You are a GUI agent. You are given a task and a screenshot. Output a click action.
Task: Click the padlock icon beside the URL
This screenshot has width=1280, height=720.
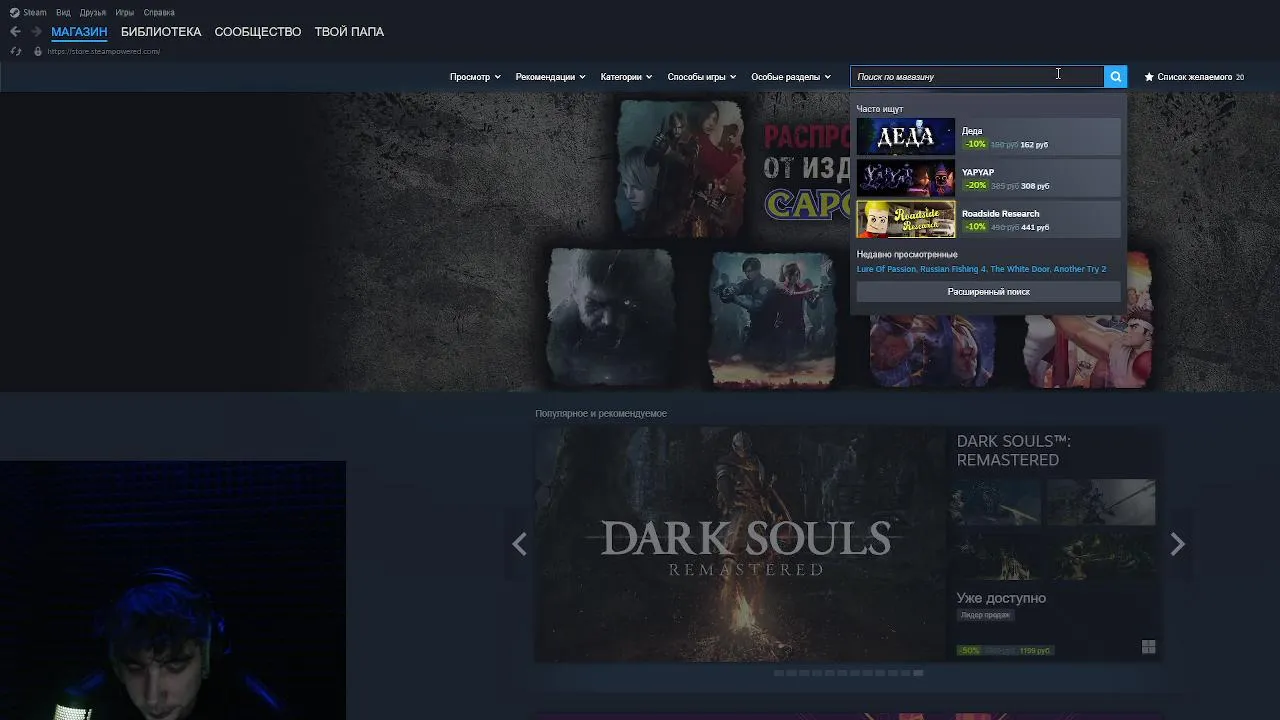click(x=38, y=51)
